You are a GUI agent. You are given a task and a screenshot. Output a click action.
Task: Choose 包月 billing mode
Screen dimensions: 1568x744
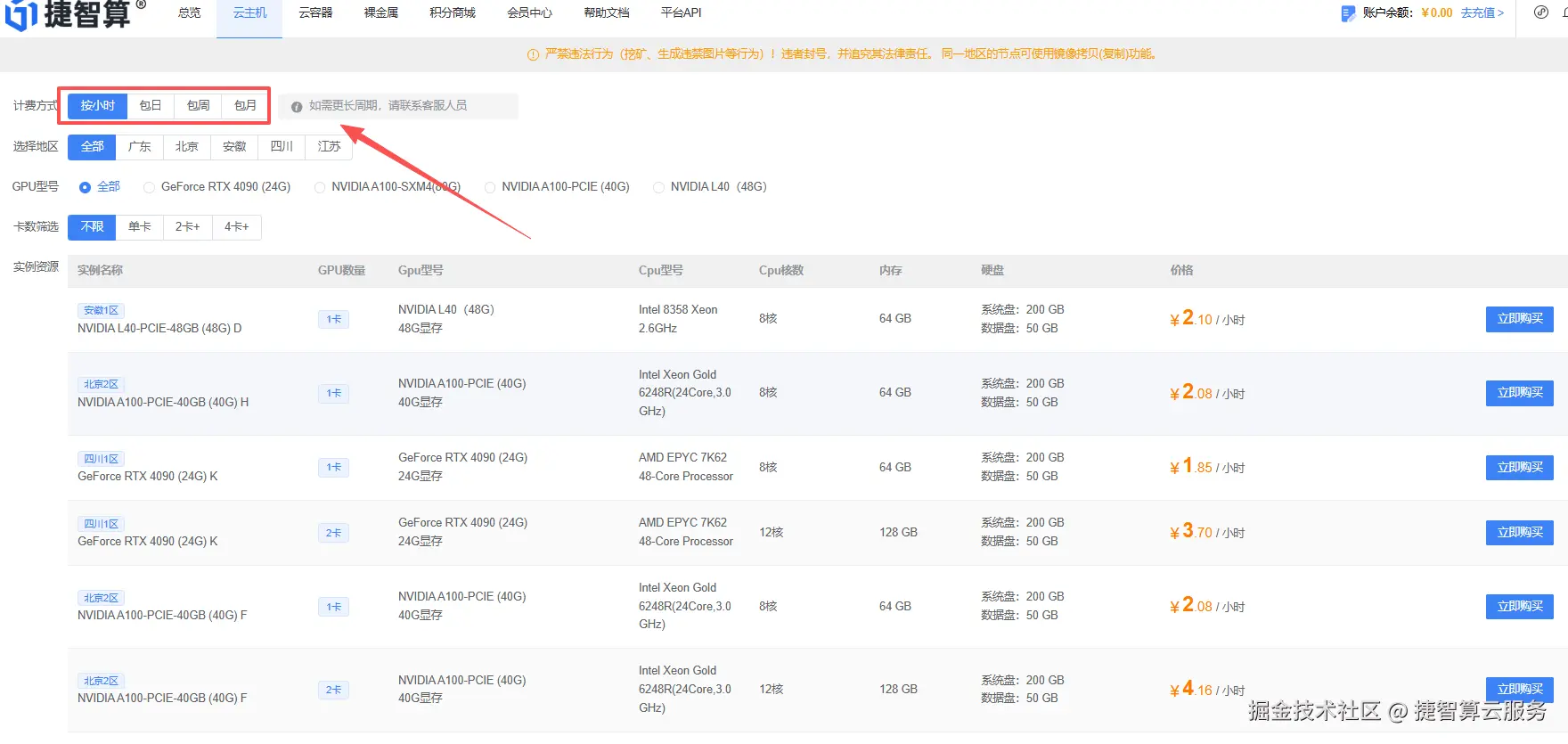pos(245,105)
